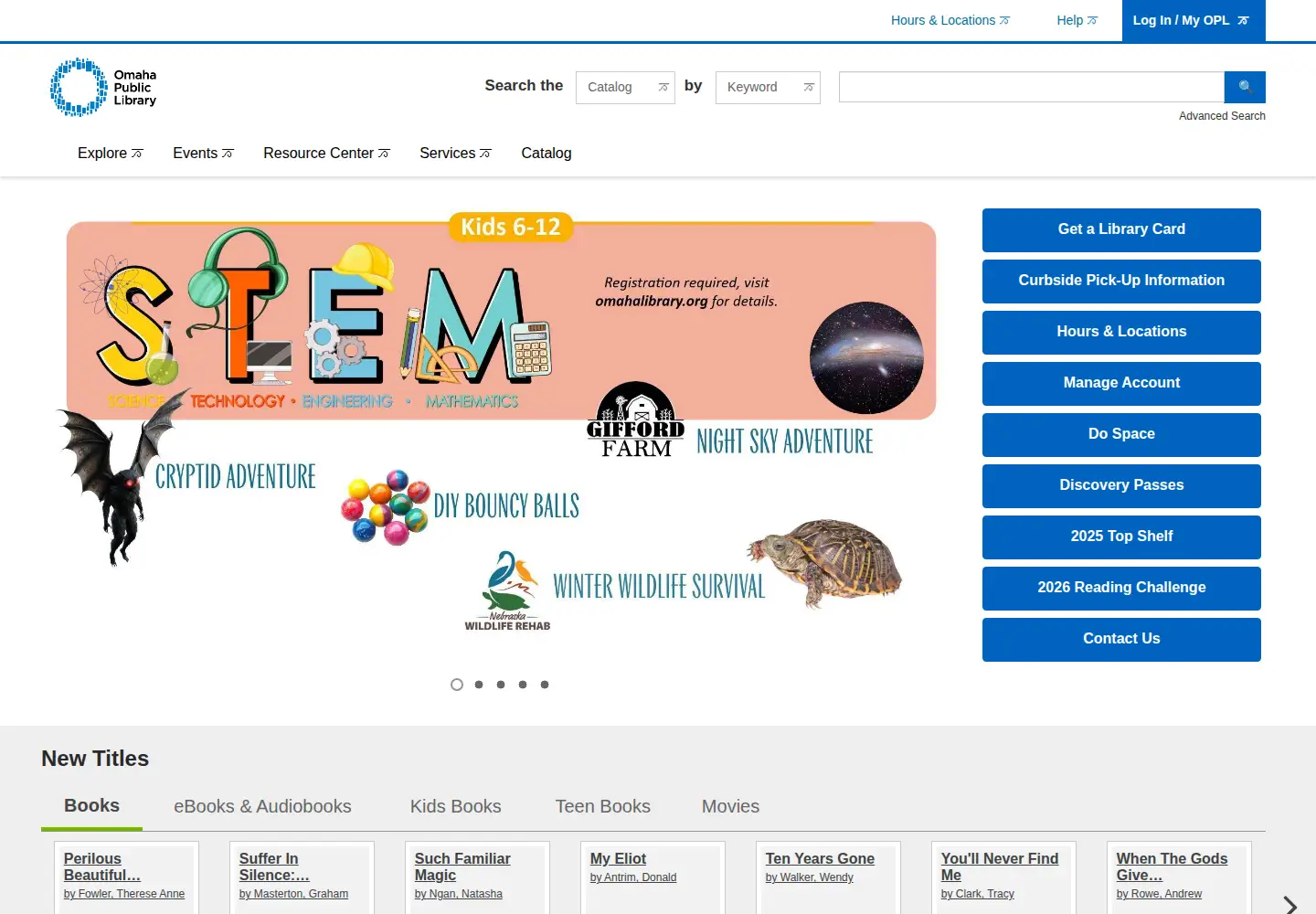The image size is (1316, 914).
Task: Select the first carousel slide indicator
Action: 457,685
